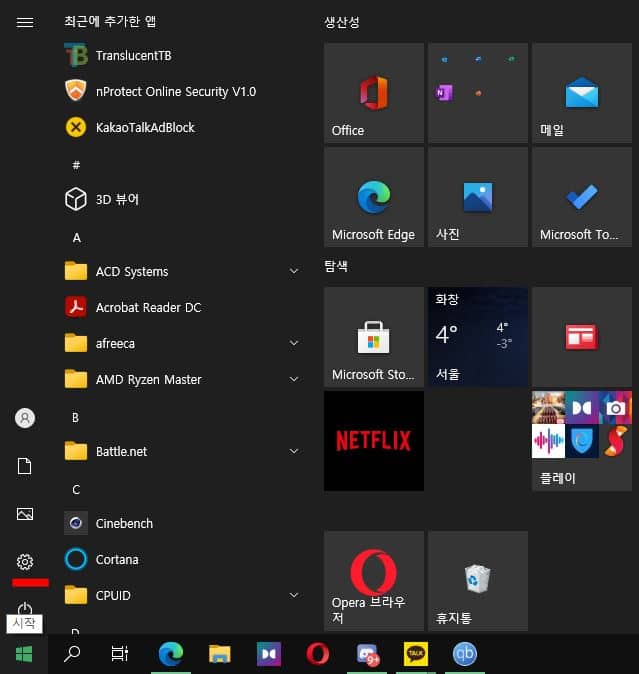Open the Opera 브라우저 tile
The height and width of the screenshot is (674, 639).
[374, 581]
